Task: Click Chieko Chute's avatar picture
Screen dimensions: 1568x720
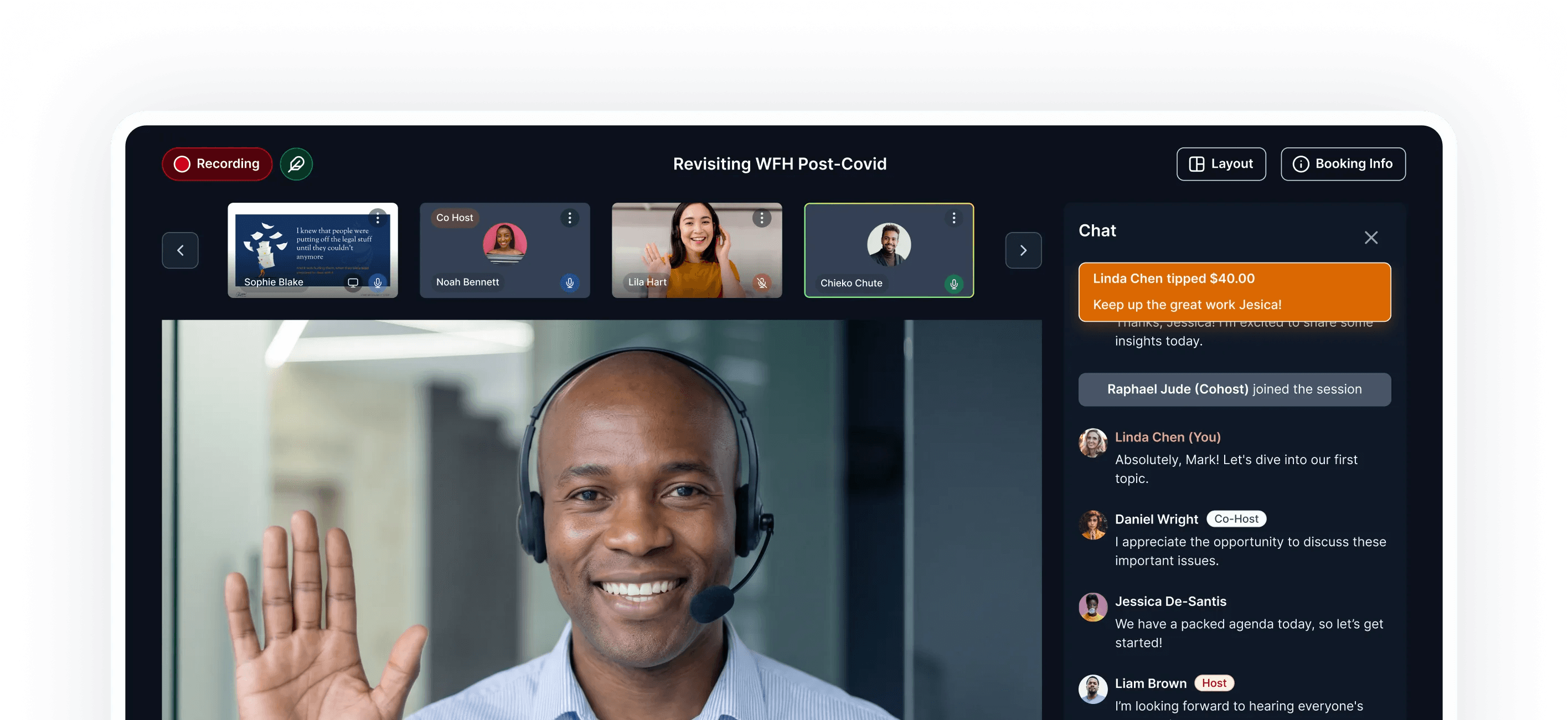Action: (889, 244)
